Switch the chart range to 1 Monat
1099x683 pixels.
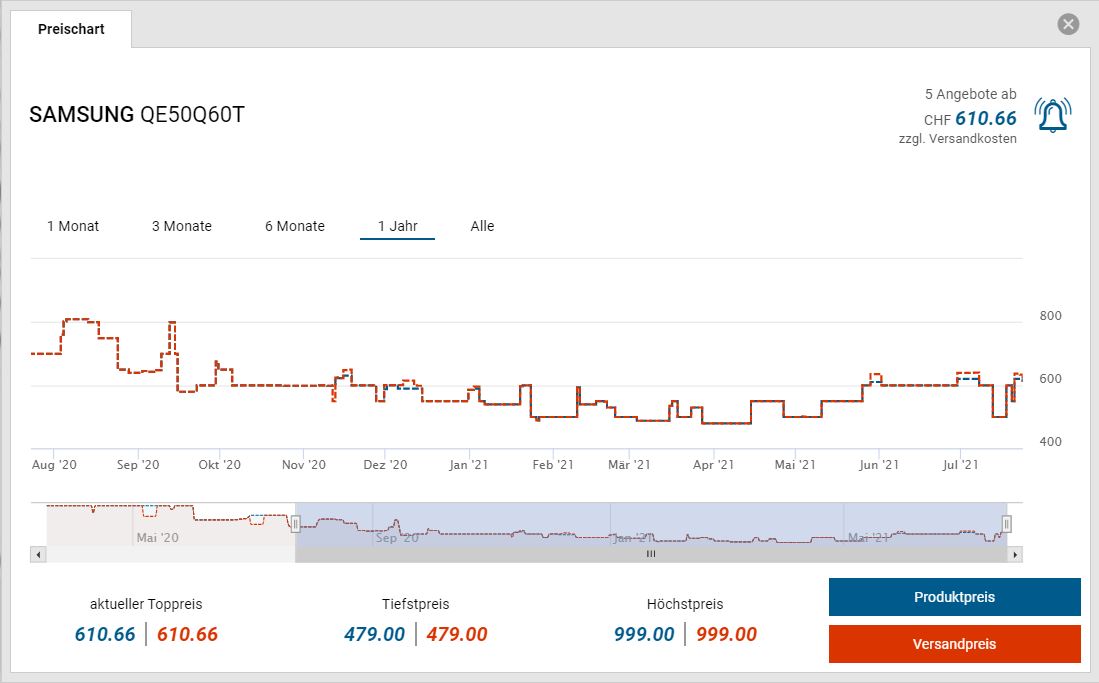tap(73, 226)
